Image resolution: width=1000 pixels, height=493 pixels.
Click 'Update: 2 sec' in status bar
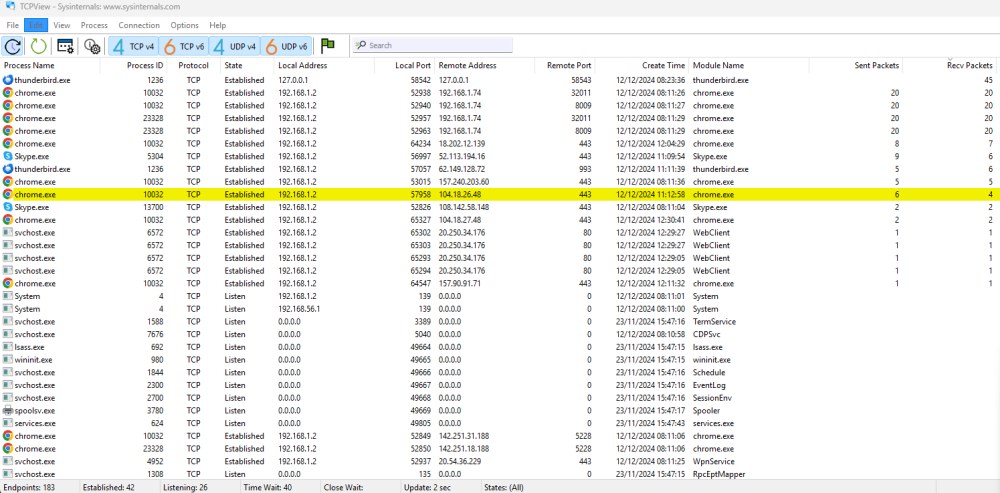point(427,487)
